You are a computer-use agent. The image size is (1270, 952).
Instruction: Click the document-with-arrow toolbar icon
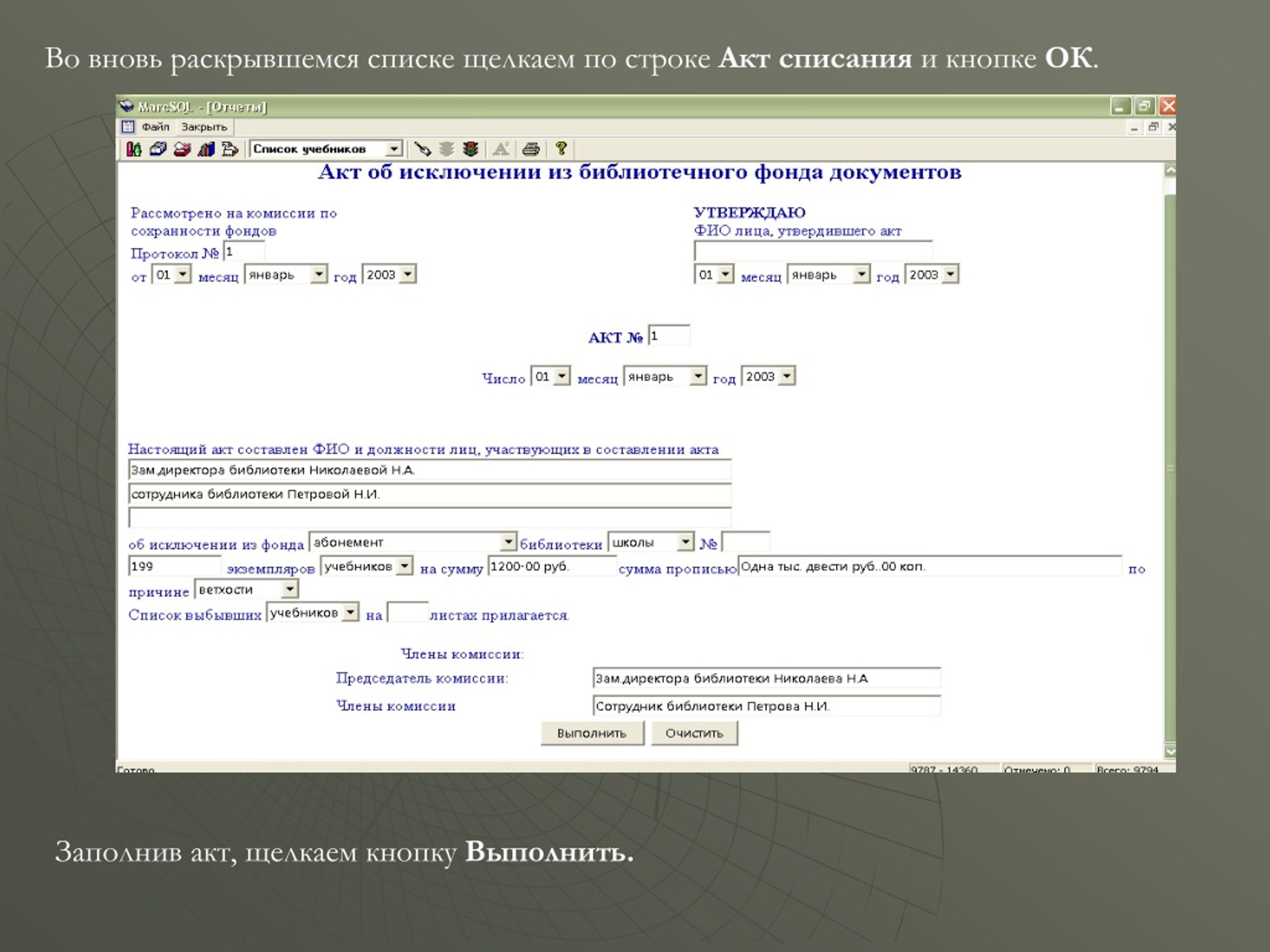230,149
